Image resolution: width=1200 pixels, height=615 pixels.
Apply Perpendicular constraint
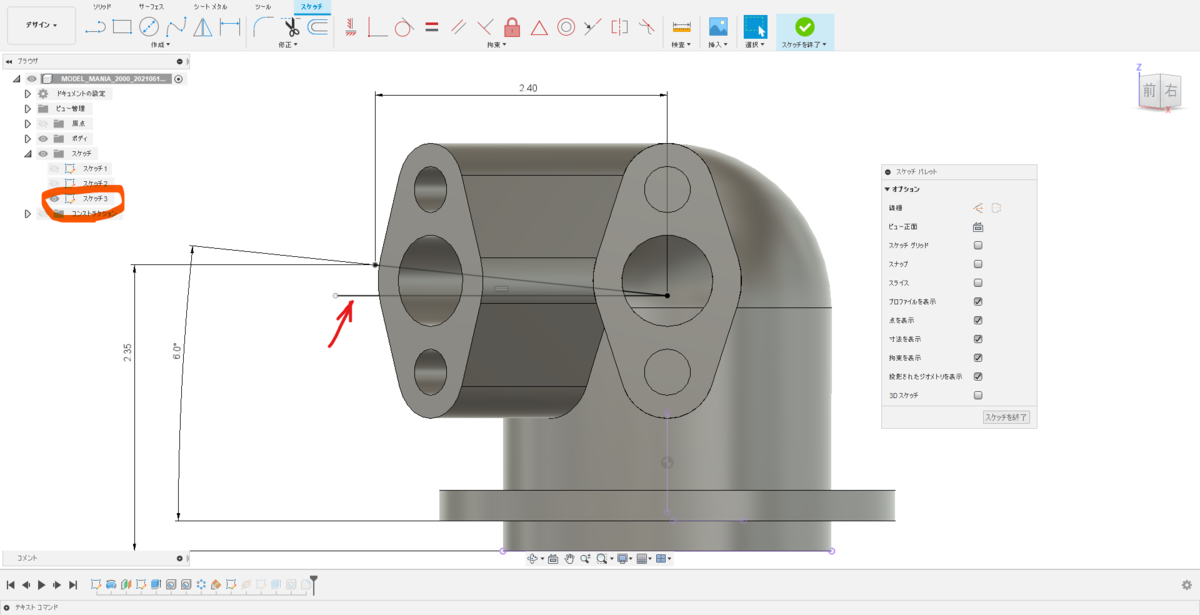point(485,27)
